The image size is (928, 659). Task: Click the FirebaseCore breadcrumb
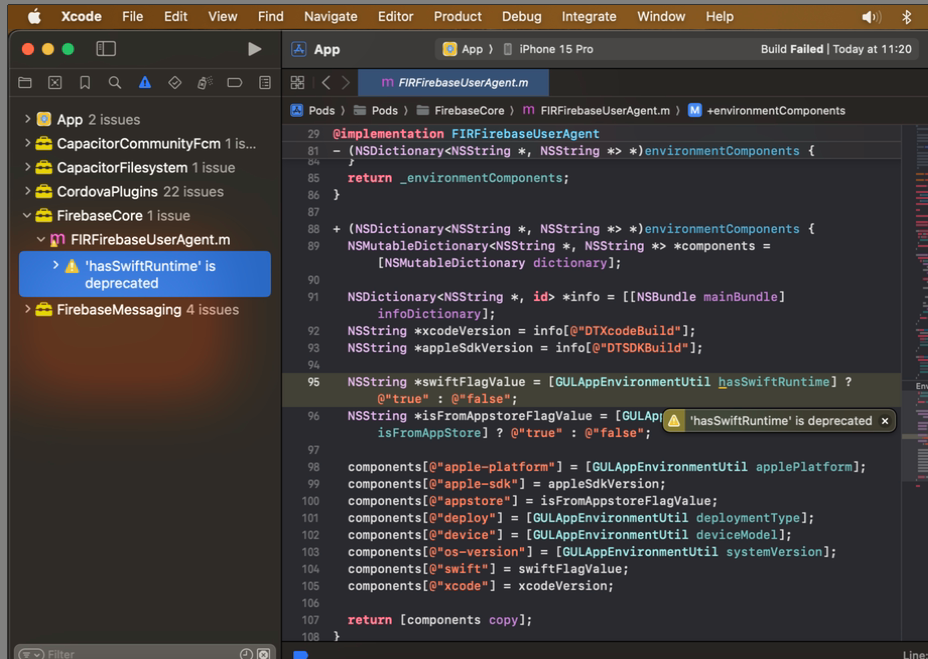coord(460,110)
